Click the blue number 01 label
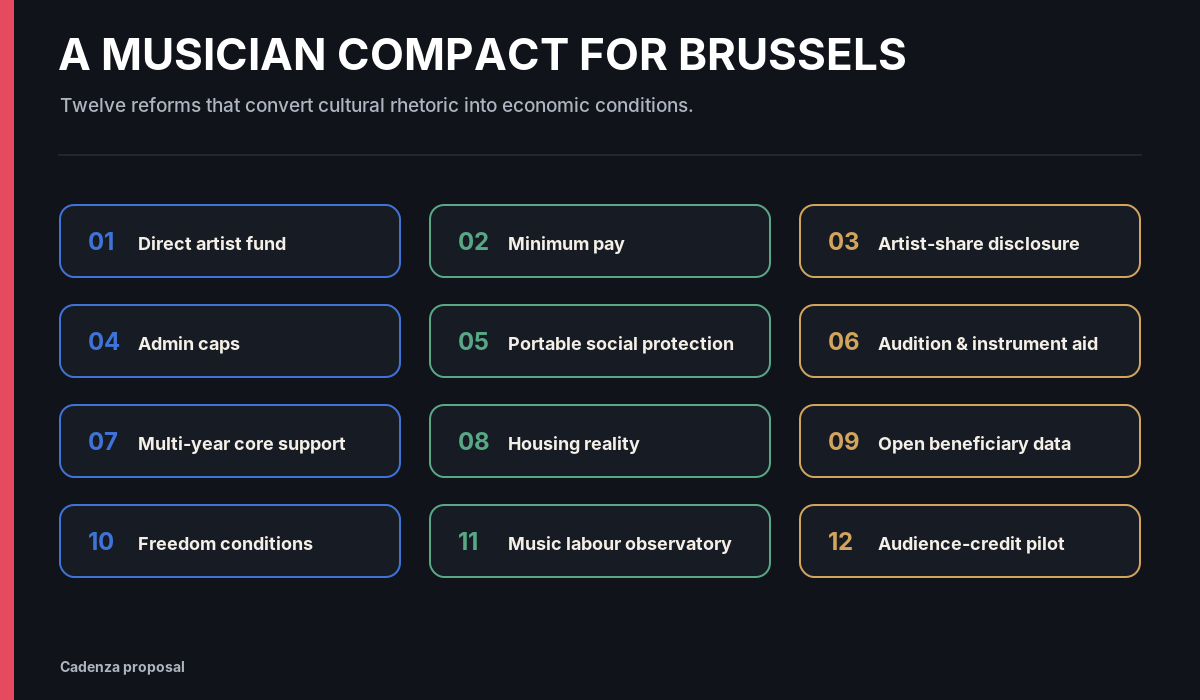 (101, 242)
